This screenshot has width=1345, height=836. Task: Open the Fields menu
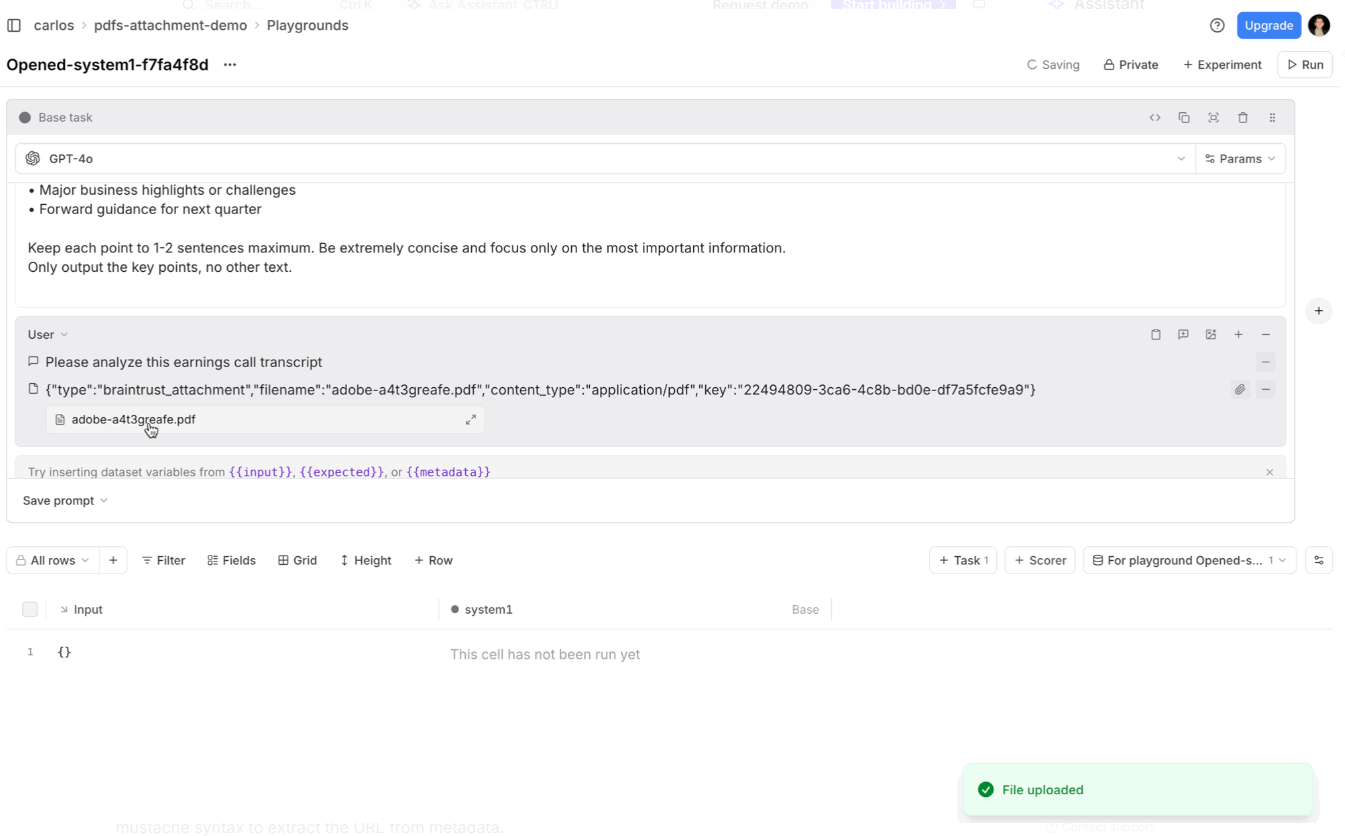(x=231, y=561)
